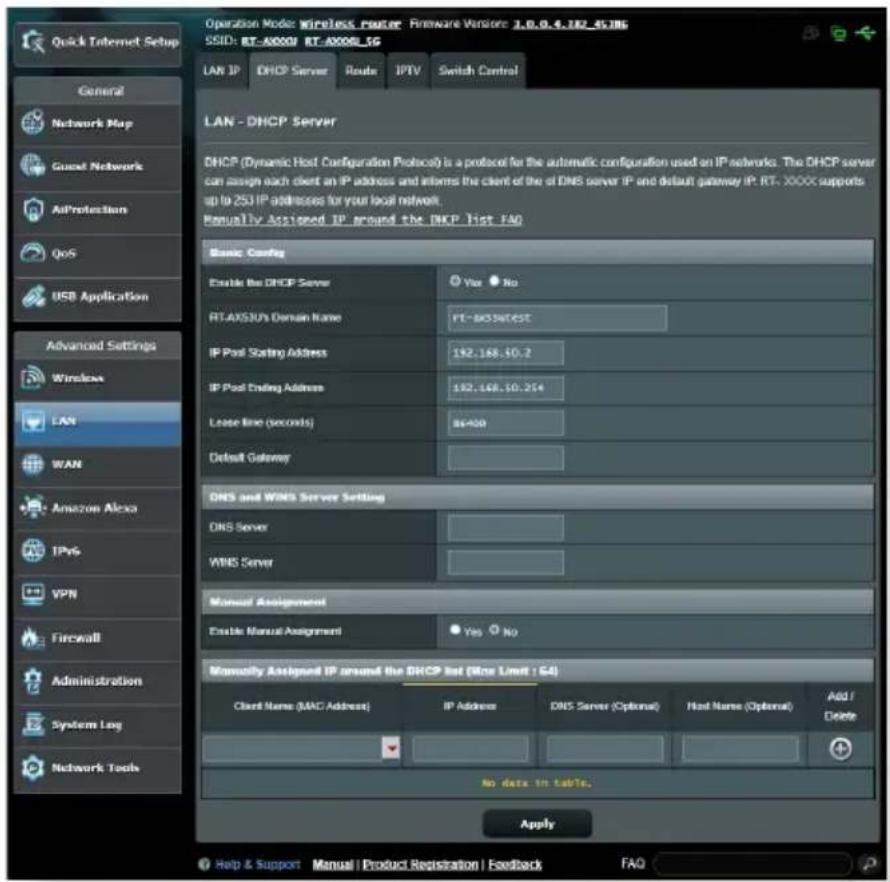Open the Feedback link
The height and width of the screenshot is (882, 890).
pyautogui.click(x=515, y=864)
